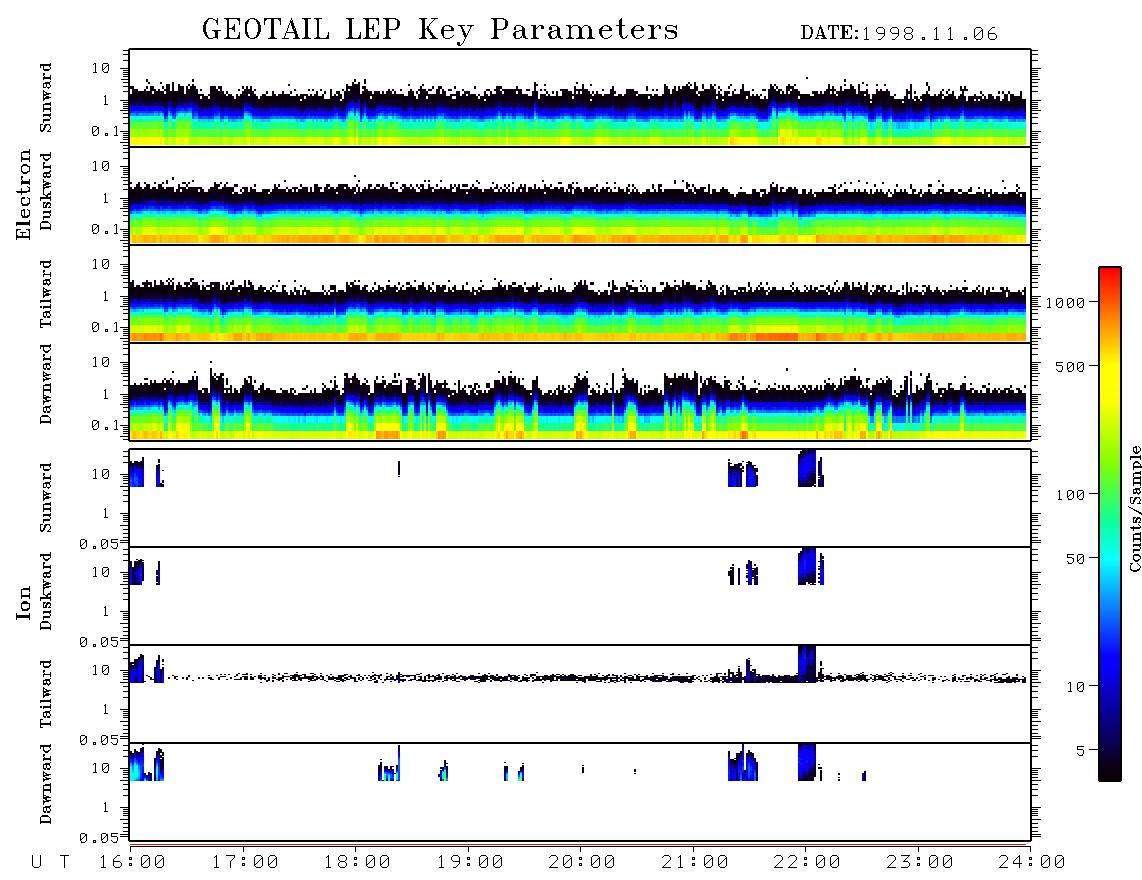This screenshot has height=880, width=1142.
Task: Click the Electron "Duskward" panel label
Action: 46,191
